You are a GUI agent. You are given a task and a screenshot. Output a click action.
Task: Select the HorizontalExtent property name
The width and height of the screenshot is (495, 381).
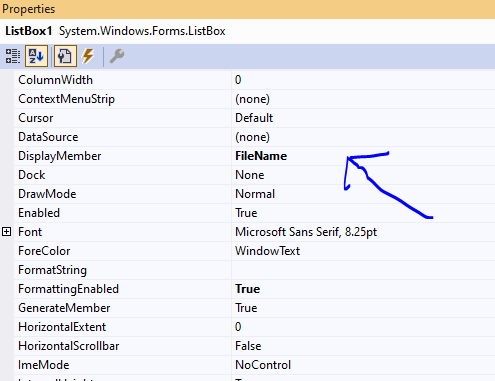click(x=62, y=327)
